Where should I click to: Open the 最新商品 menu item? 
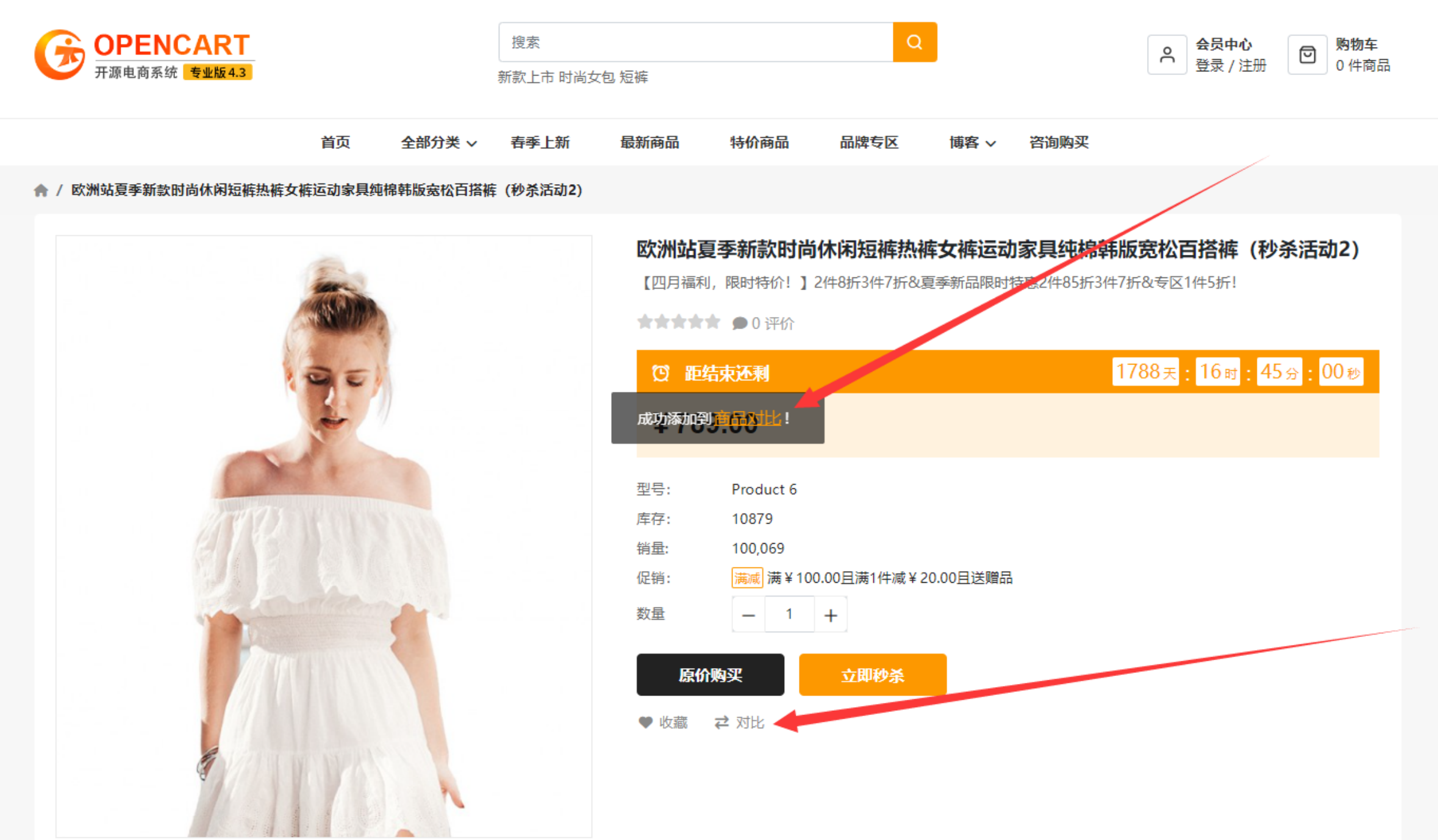pyautogui.click(x=649, y=143)
